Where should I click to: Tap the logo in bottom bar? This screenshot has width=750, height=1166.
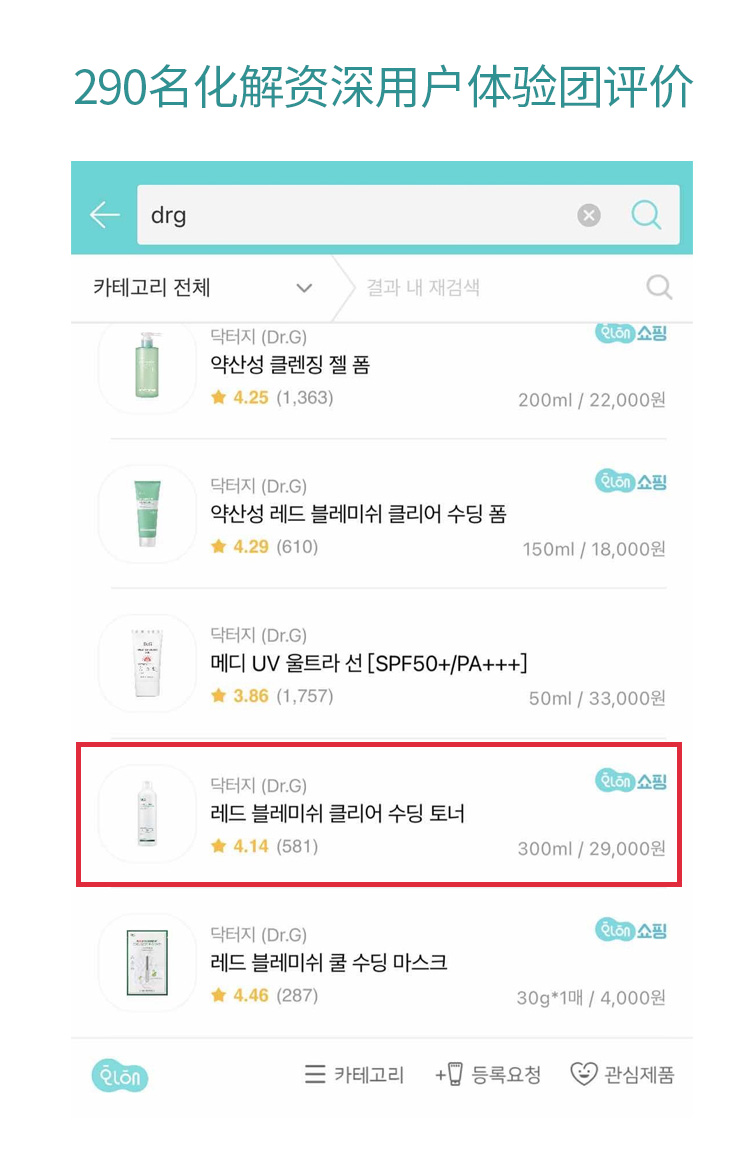click(x=119, y=1075)
